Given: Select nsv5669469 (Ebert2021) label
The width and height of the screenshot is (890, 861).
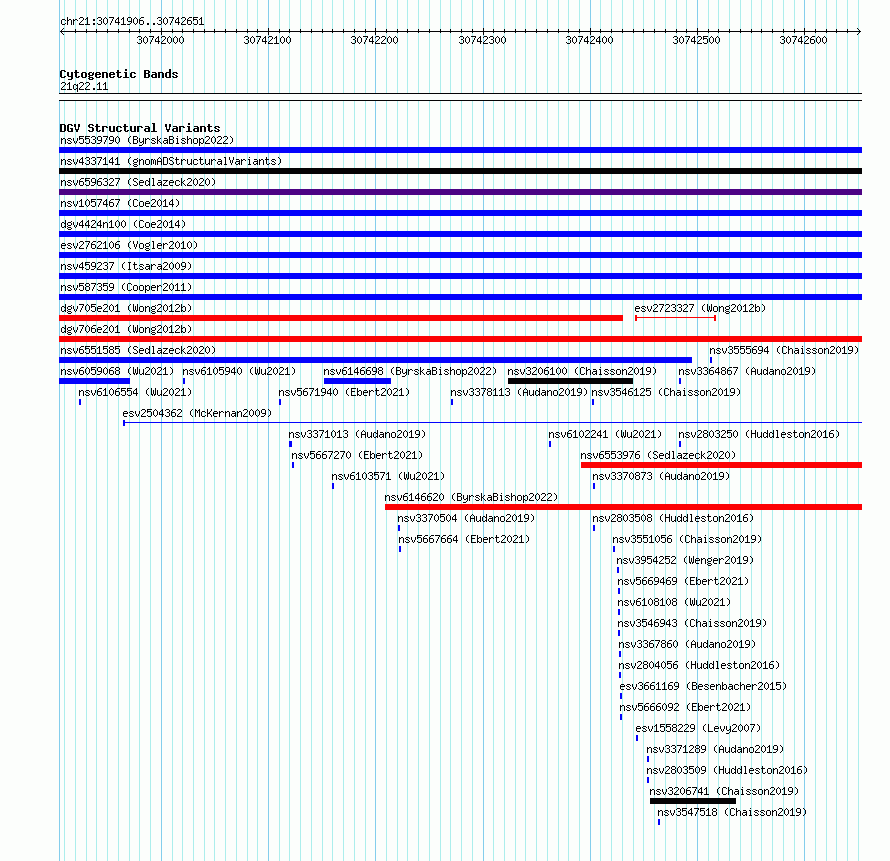Looking at the screenshot, I should (x=683, y=581).
